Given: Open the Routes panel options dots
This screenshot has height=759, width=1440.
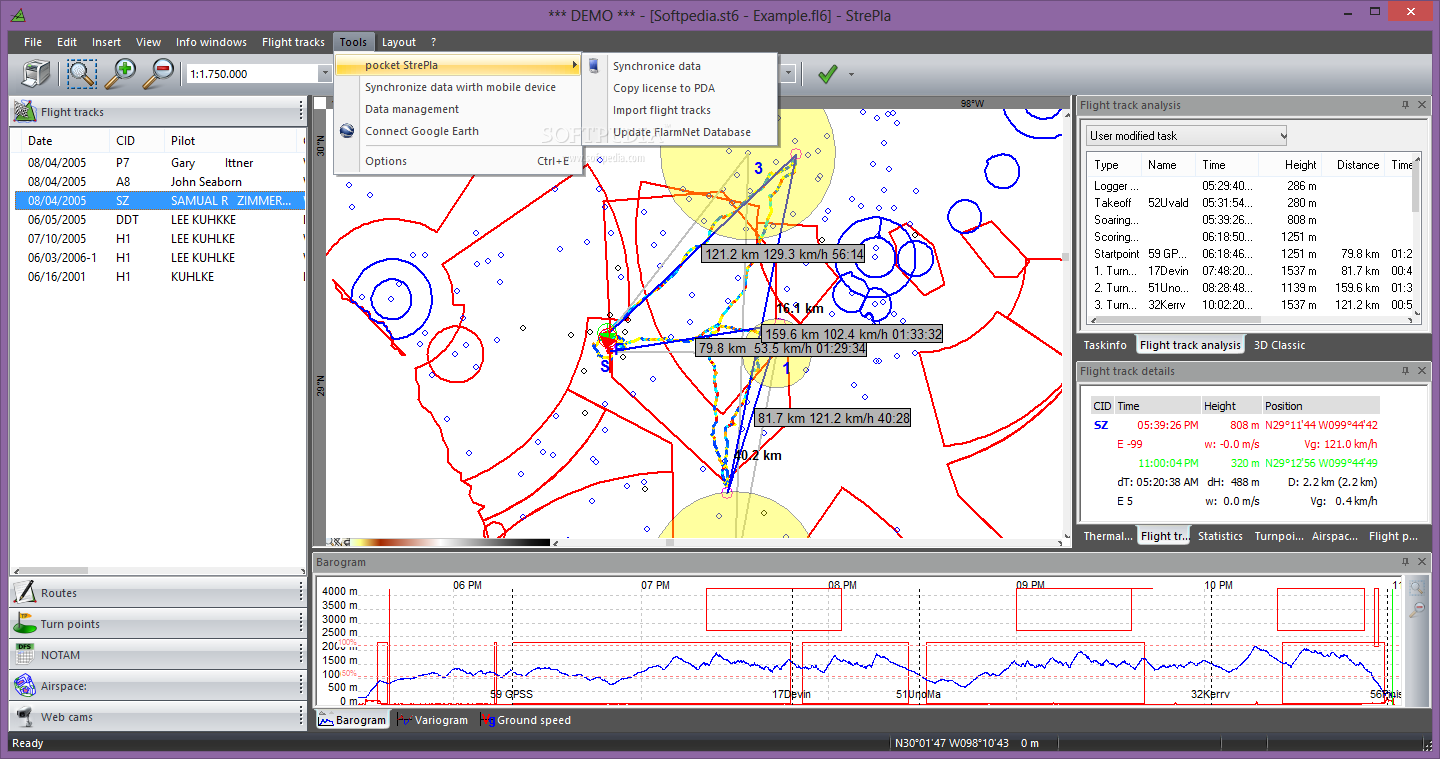Looking at the screenshot, I should click(x=300, y=593).
